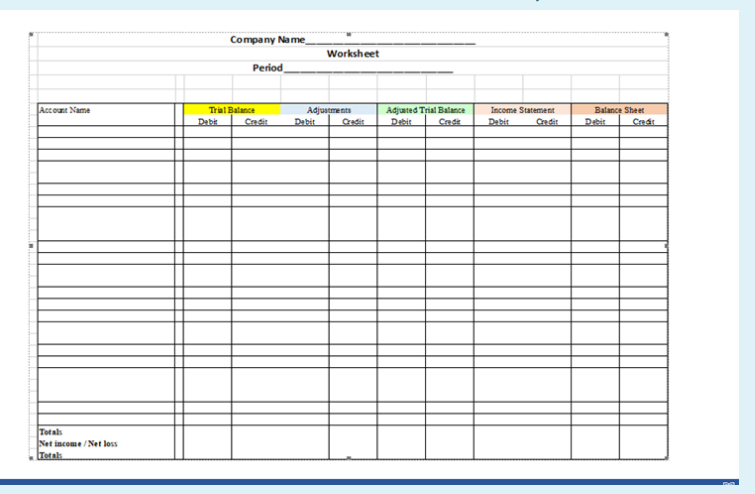Click Credit under Balance Sheet
755x494 pixels.
pyautogui.click(x=643, y=121)
